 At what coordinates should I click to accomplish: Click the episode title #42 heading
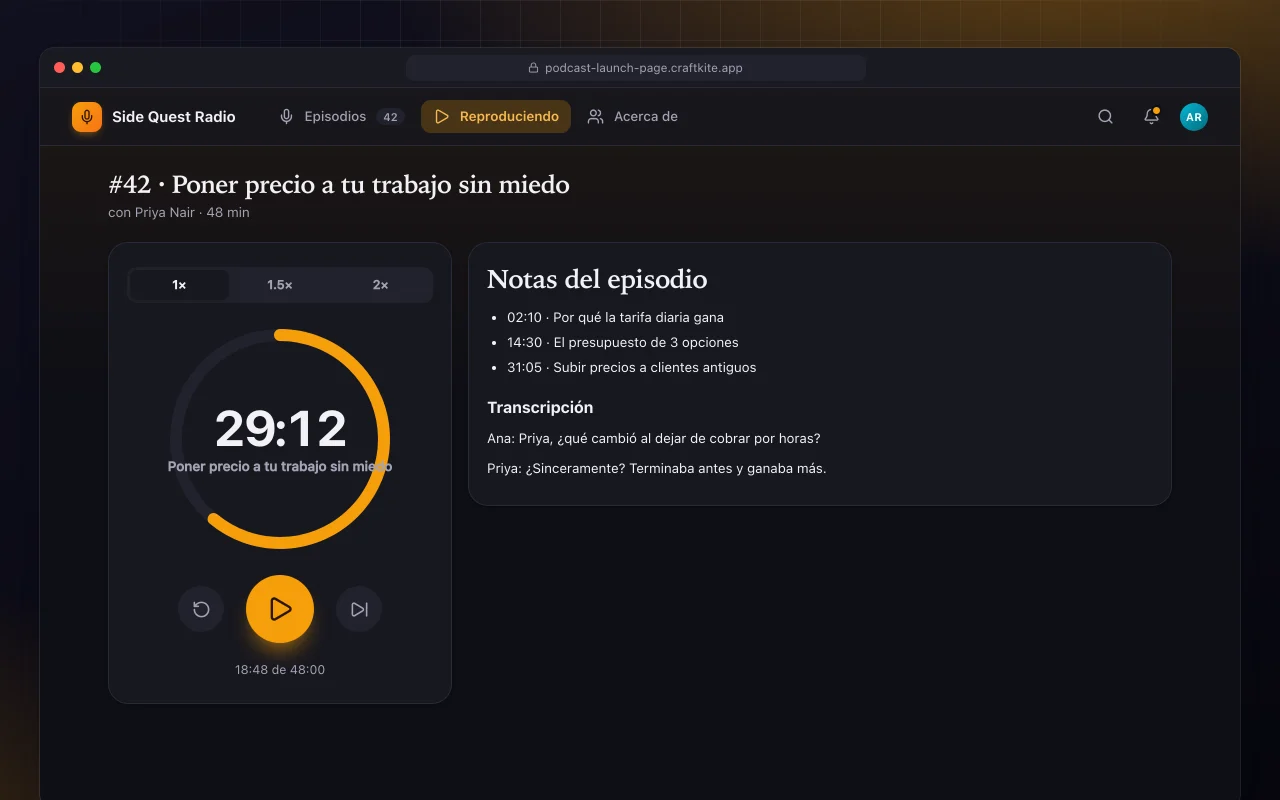click(339, 185)
